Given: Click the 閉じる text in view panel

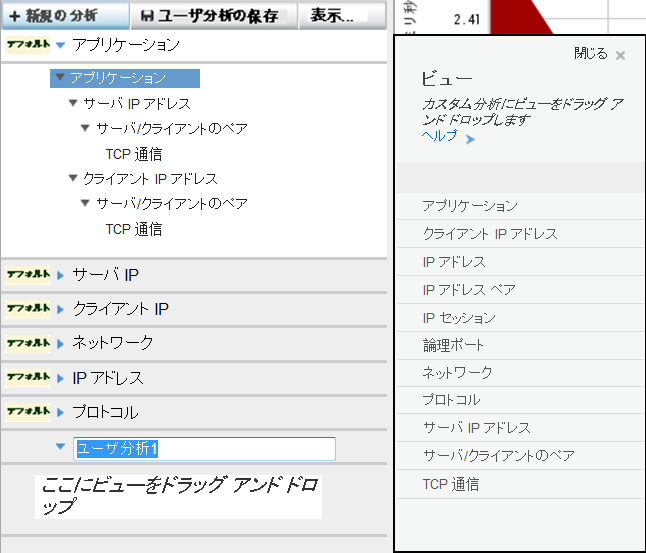Looking at the screenshot, I should 591,54.
